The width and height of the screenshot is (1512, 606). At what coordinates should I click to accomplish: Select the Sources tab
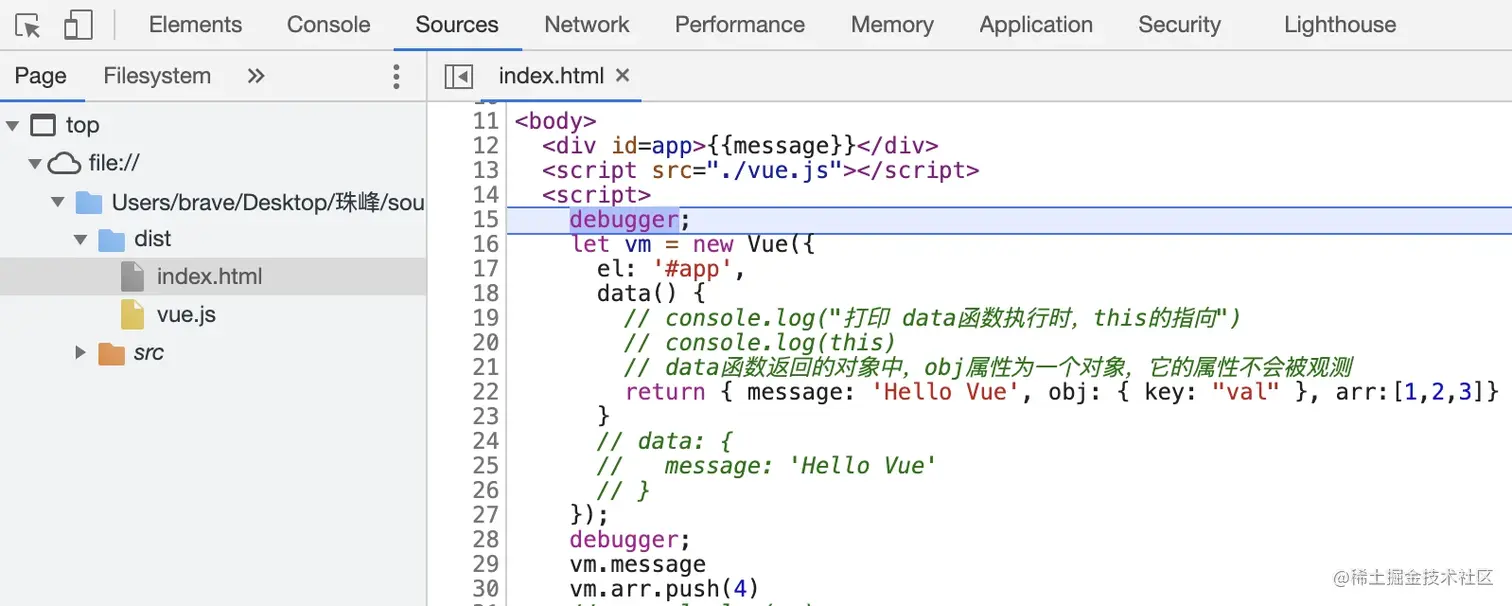tap(457, 25)
